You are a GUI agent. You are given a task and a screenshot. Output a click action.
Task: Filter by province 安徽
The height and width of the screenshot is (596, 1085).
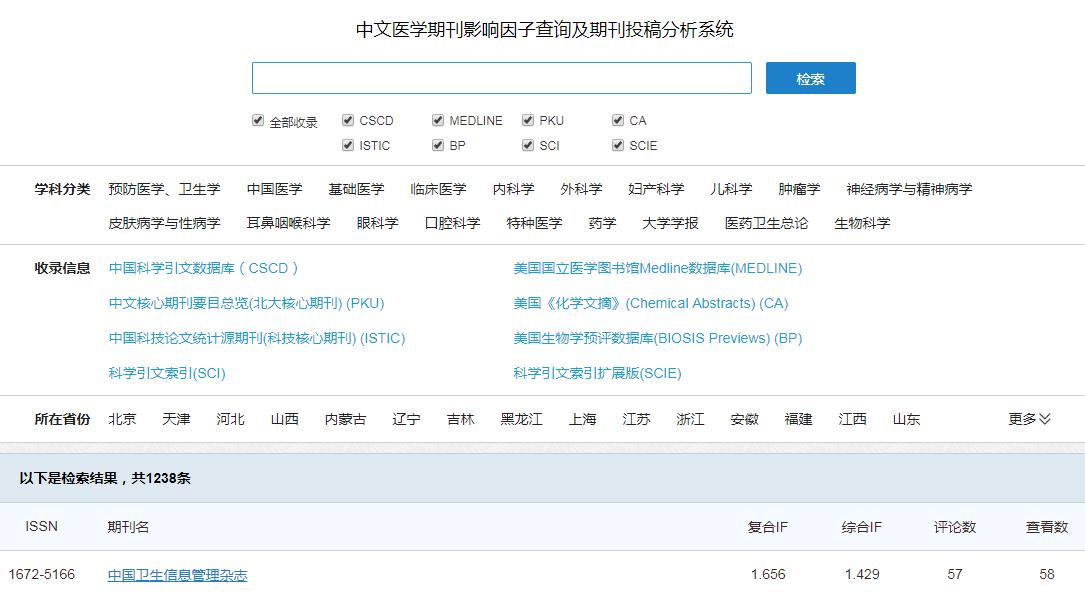[x=745, y=419]
